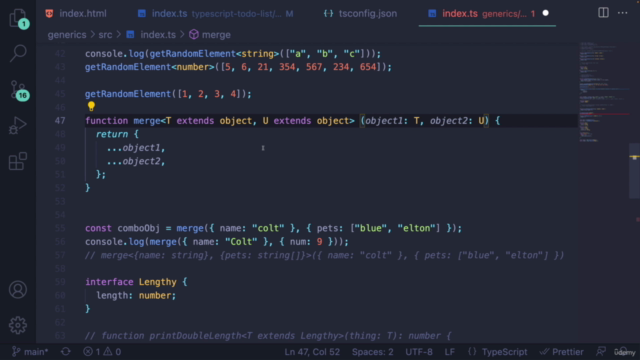This screenshot has height=360, width=640.
Task: Click console.log on line 56
Action: coord(114,242)
